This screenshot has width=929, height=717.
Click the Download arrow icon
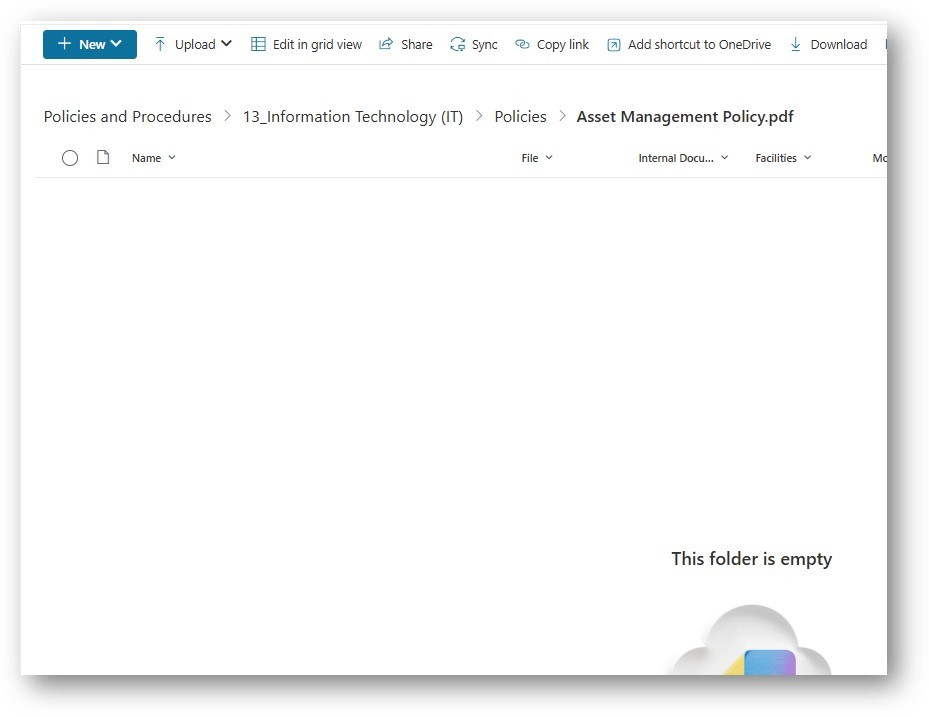pyautogui.click(x=796, y=44)
